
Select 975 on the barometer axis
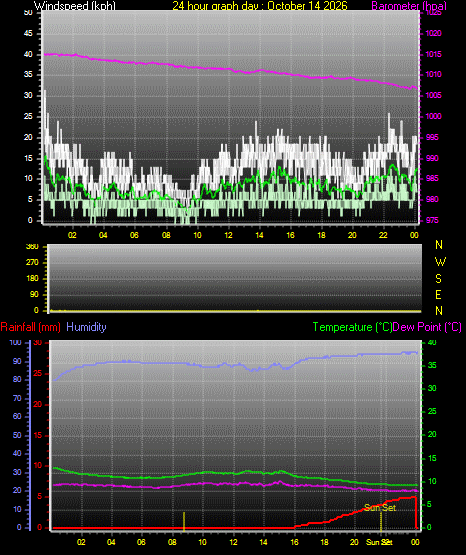pos(432,221)
